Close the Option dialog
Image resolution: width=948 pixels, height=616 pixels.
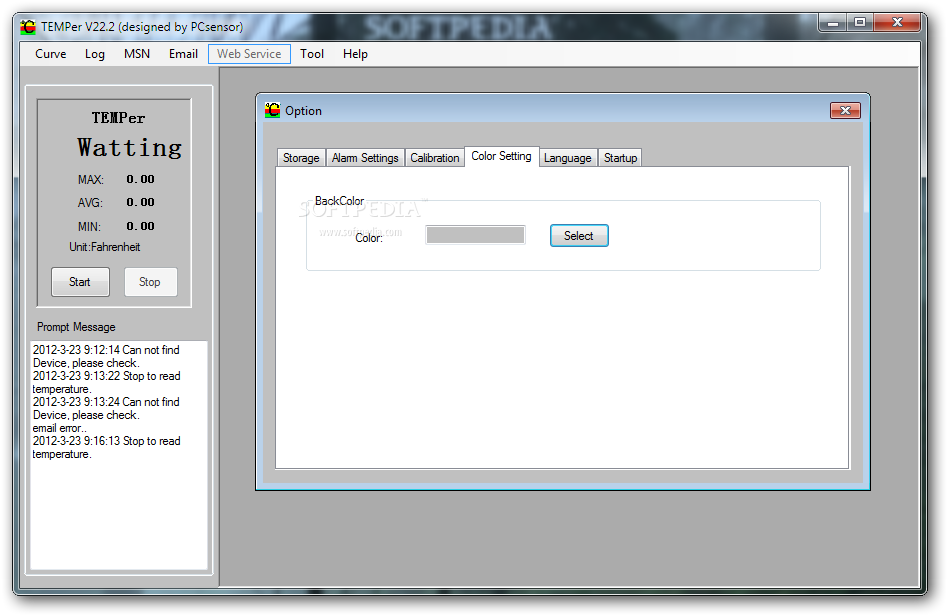[845, 111]
